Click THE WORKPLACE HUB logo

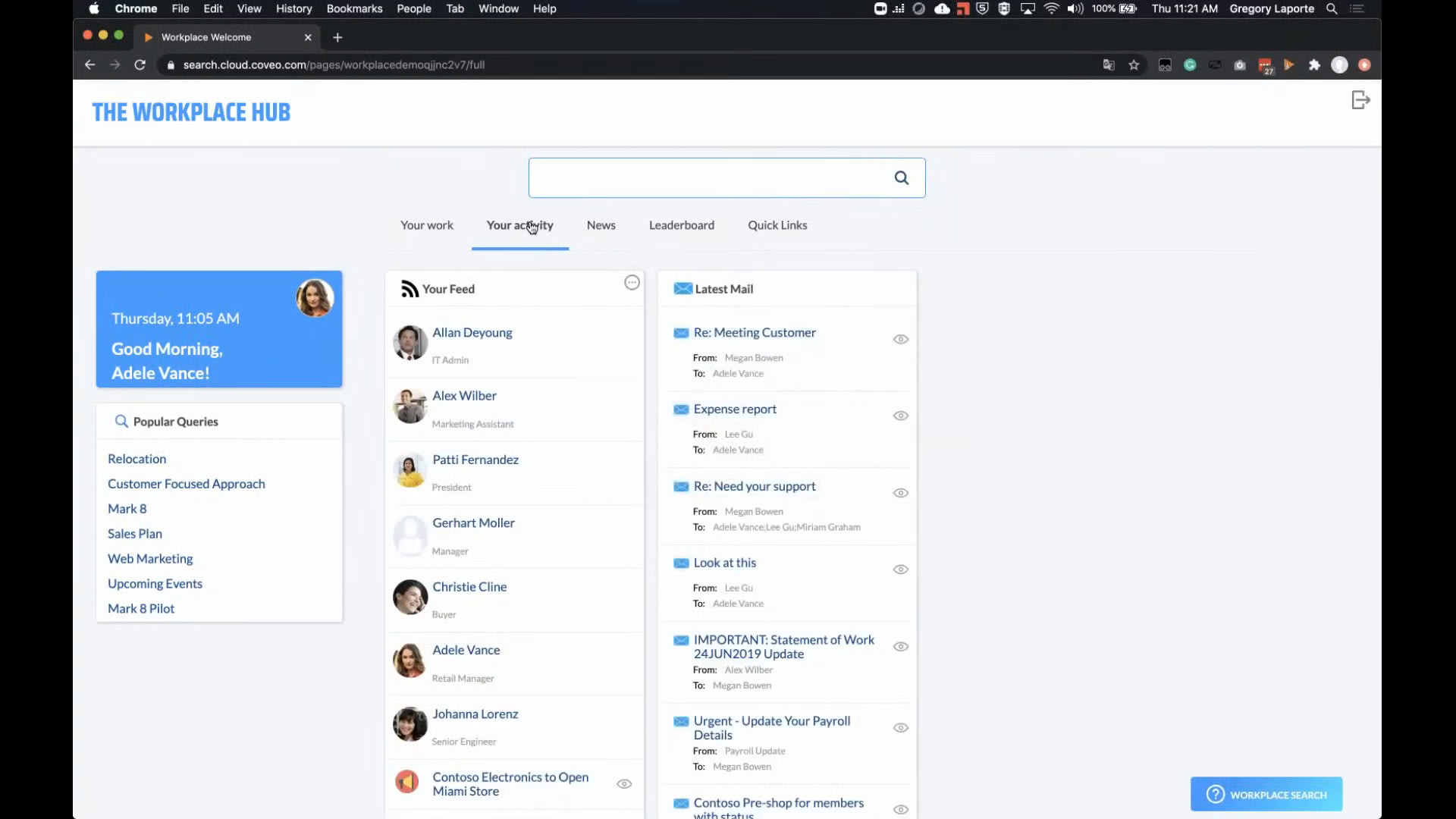coord(191,112)
